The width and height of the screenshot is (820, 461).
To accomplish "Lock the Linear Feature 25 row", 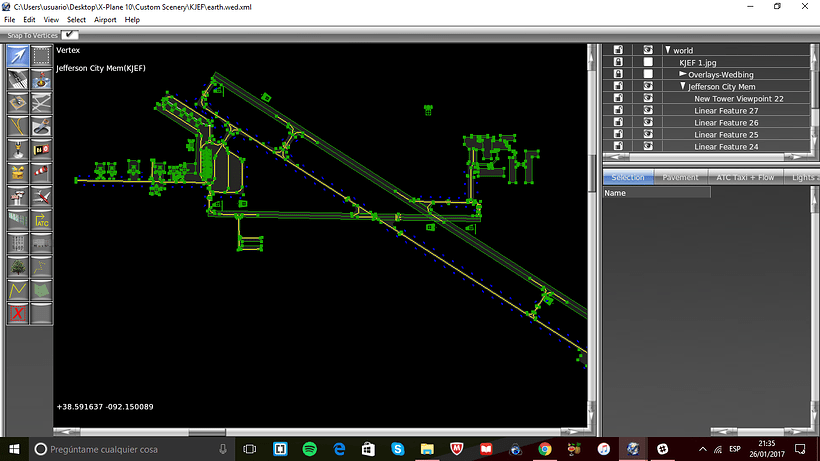I will click(618, 134).
